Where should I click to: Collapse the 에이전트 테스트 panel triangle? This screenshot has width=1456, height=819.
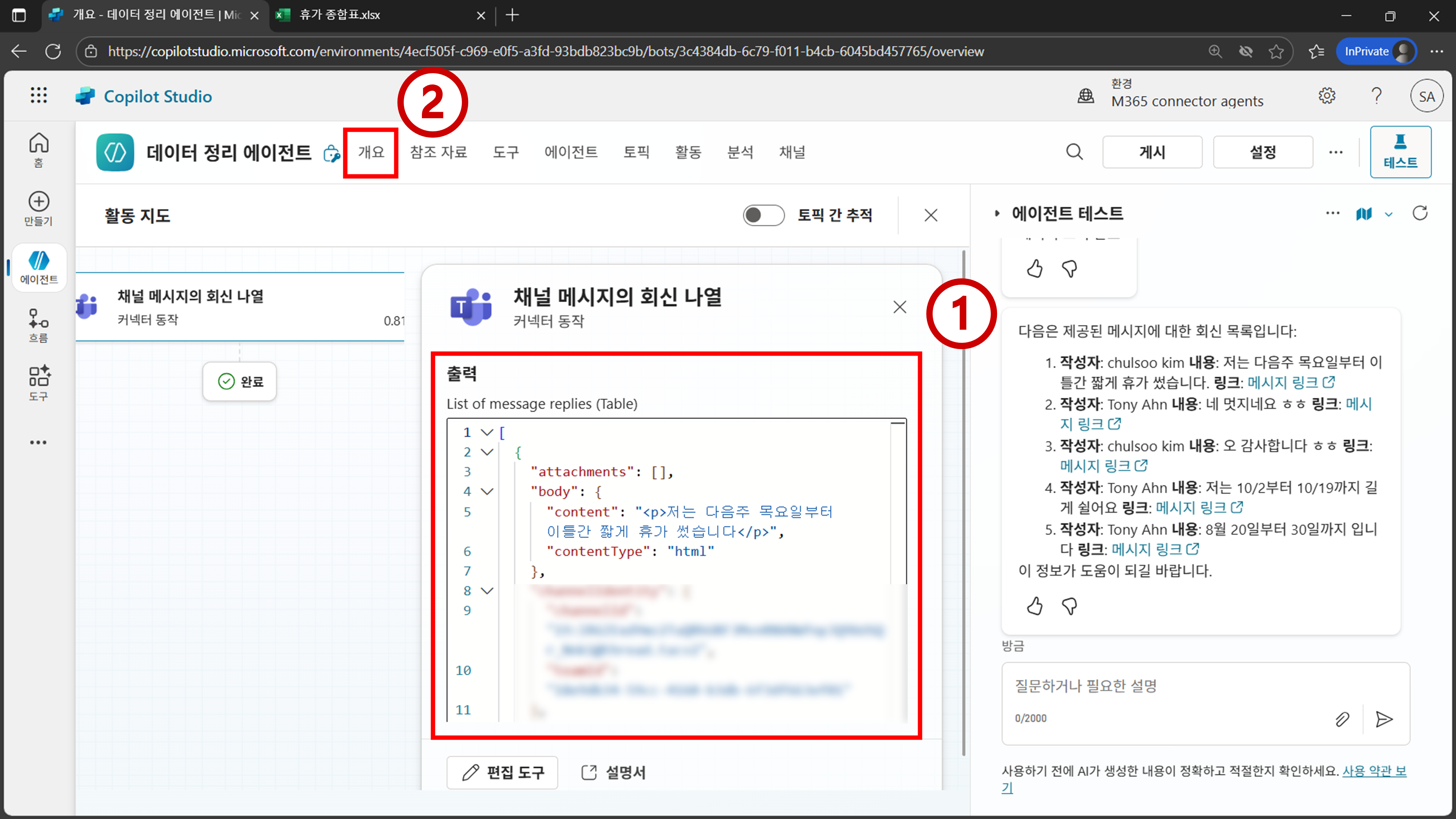click(997, 214)
